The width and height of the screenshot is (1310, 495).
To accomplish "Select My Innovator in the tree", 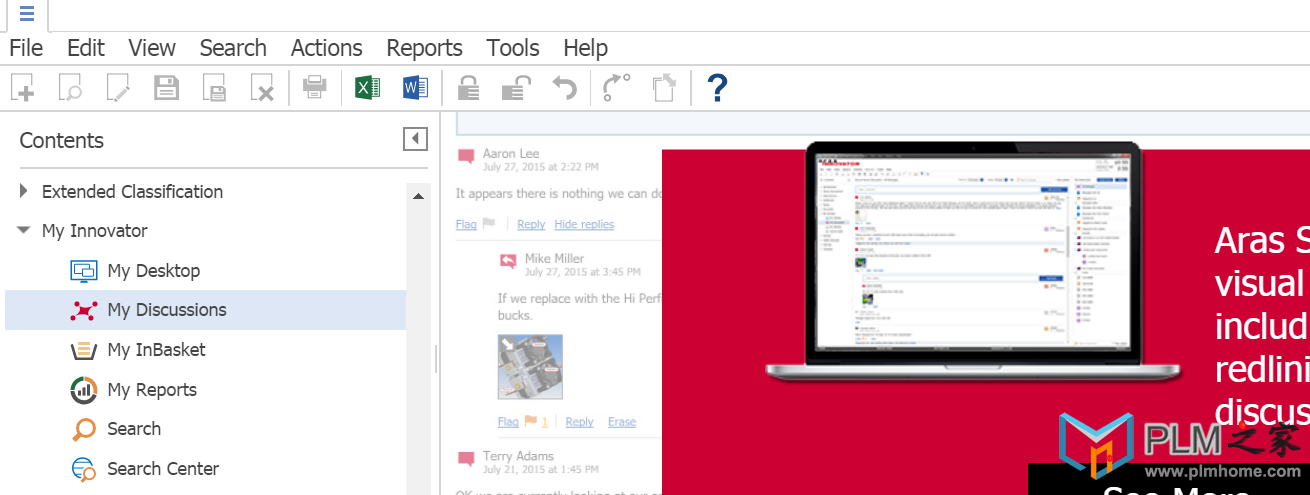I will point(95,231).
